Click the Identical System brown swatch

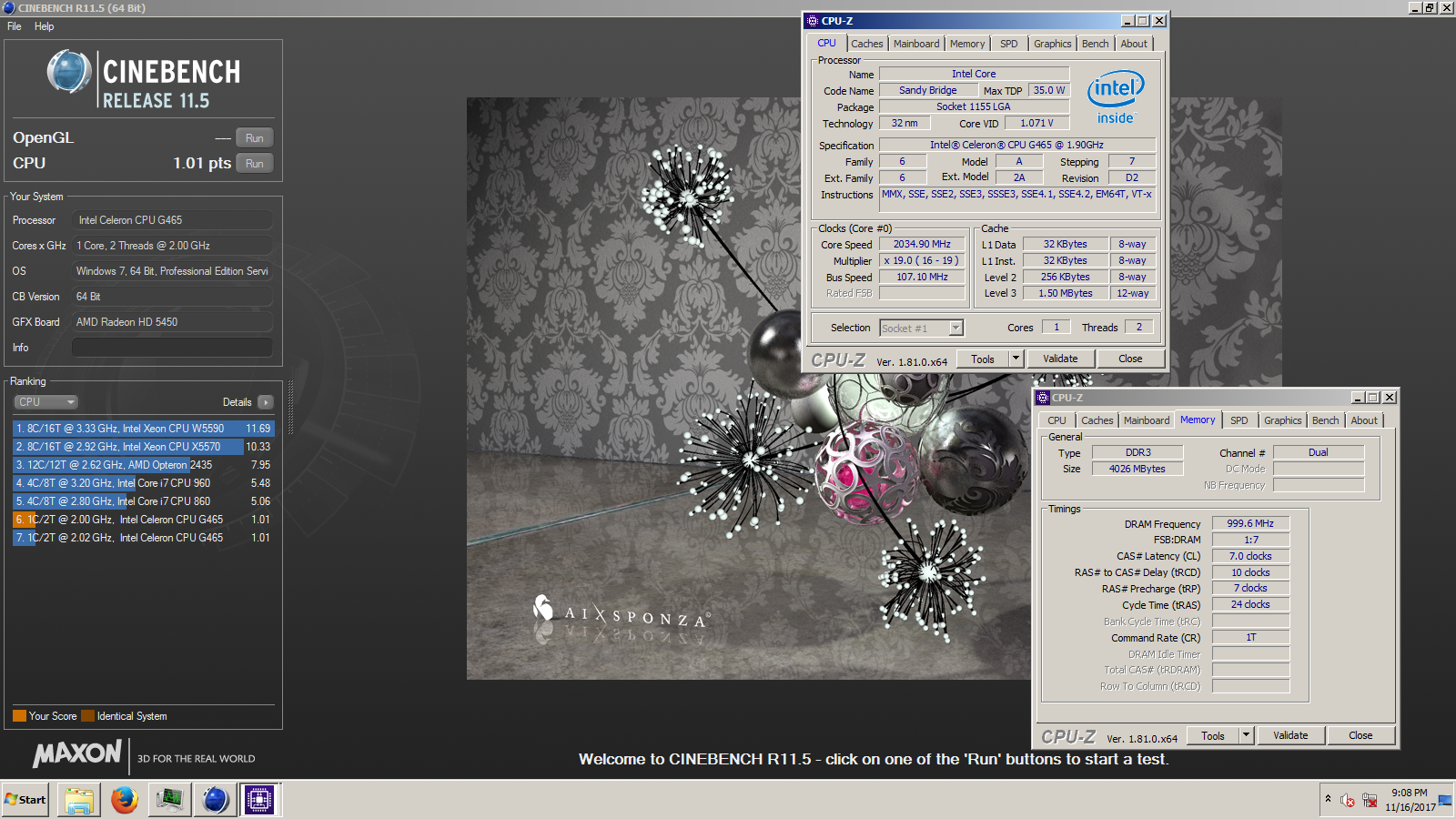pos(87,716)
